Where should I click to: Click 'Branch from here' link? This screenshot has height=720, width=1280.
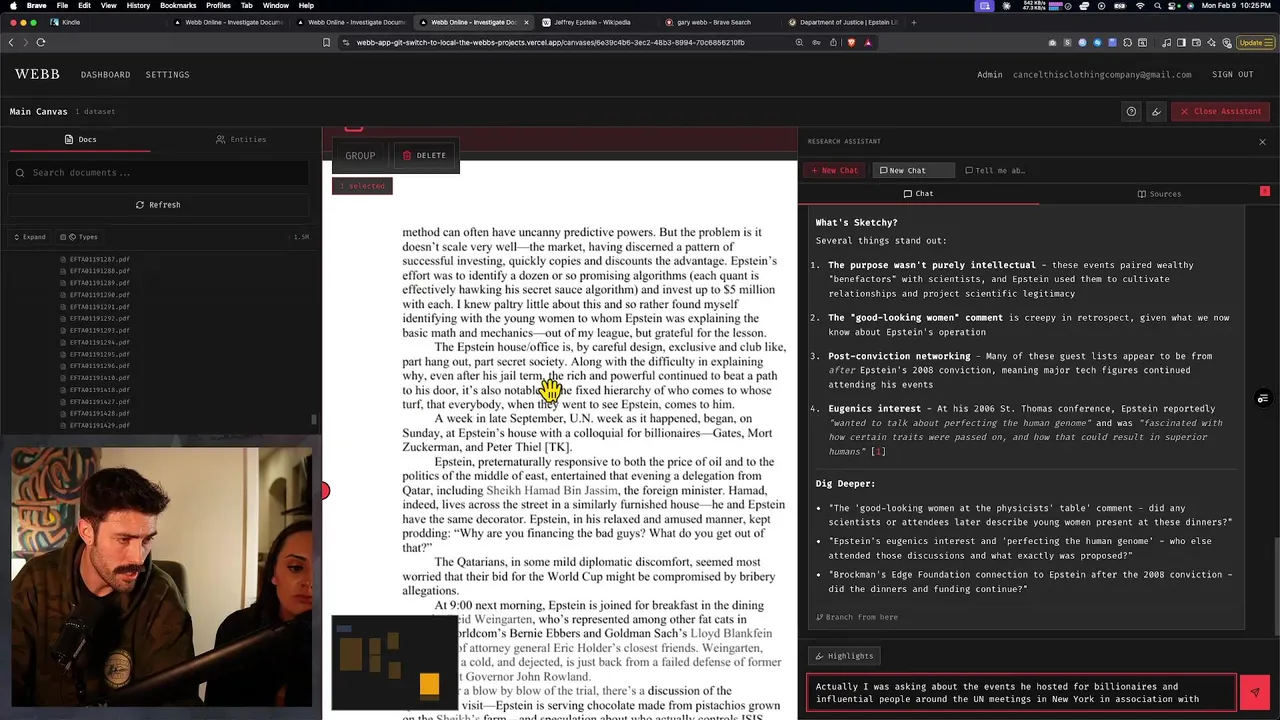856,617
